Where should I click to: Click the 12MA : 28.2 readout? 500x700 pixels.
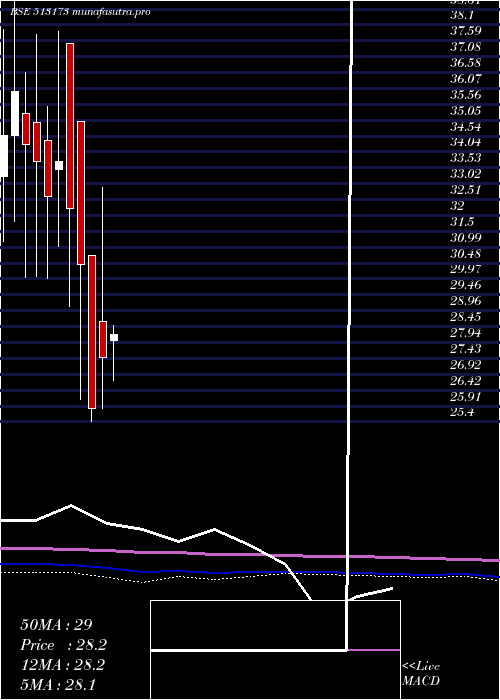62,665
